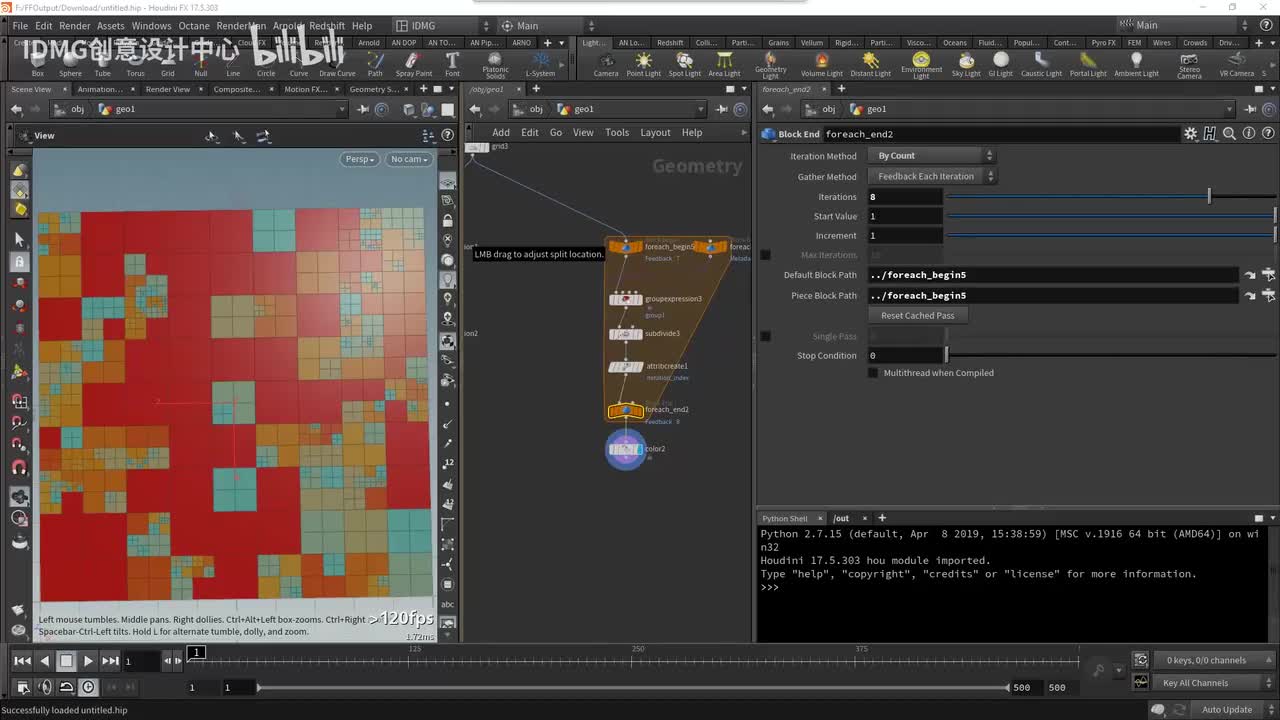Adjust the Iterations slider handle
The width and height of the screenshot is (1280, 720).
(1209, 197)
